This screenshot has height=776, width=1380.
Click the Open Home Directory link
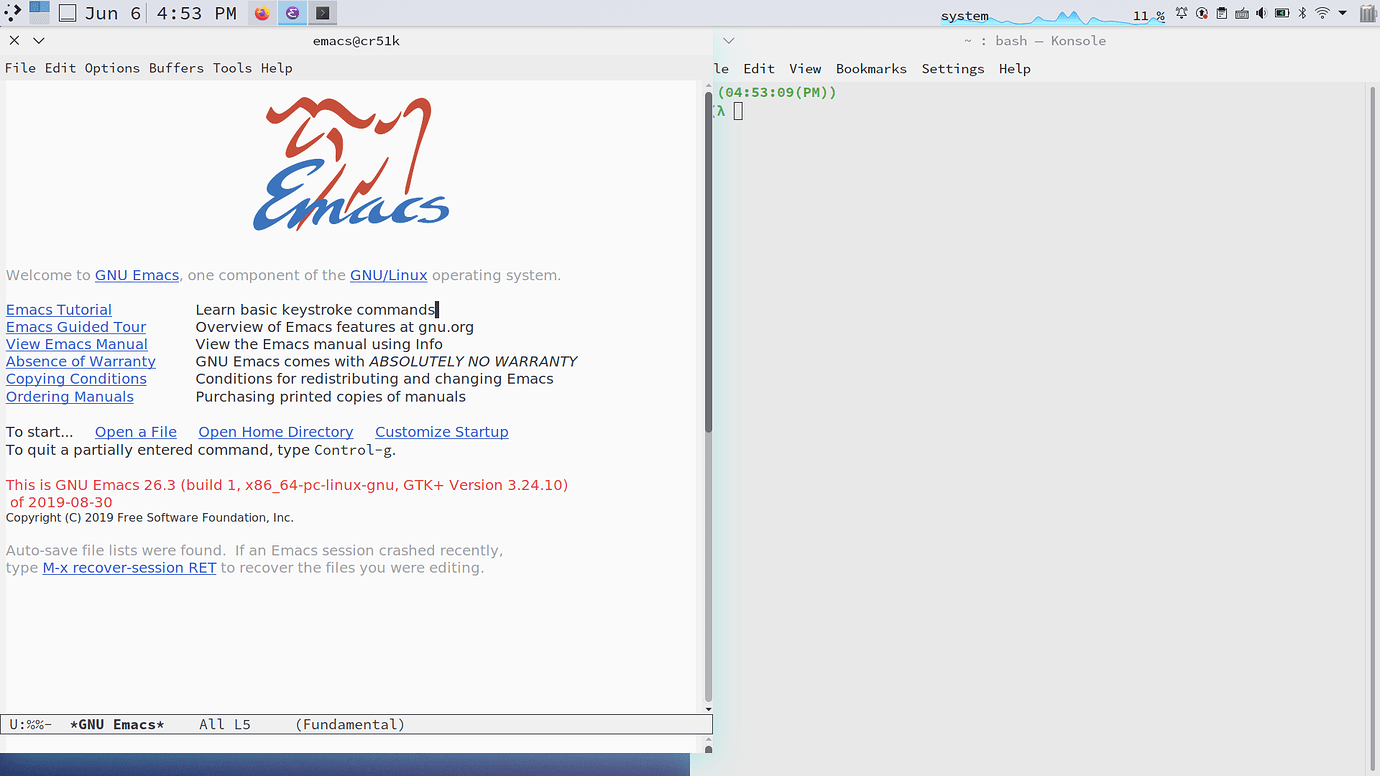pyautogui.click(x=275, y=431)
